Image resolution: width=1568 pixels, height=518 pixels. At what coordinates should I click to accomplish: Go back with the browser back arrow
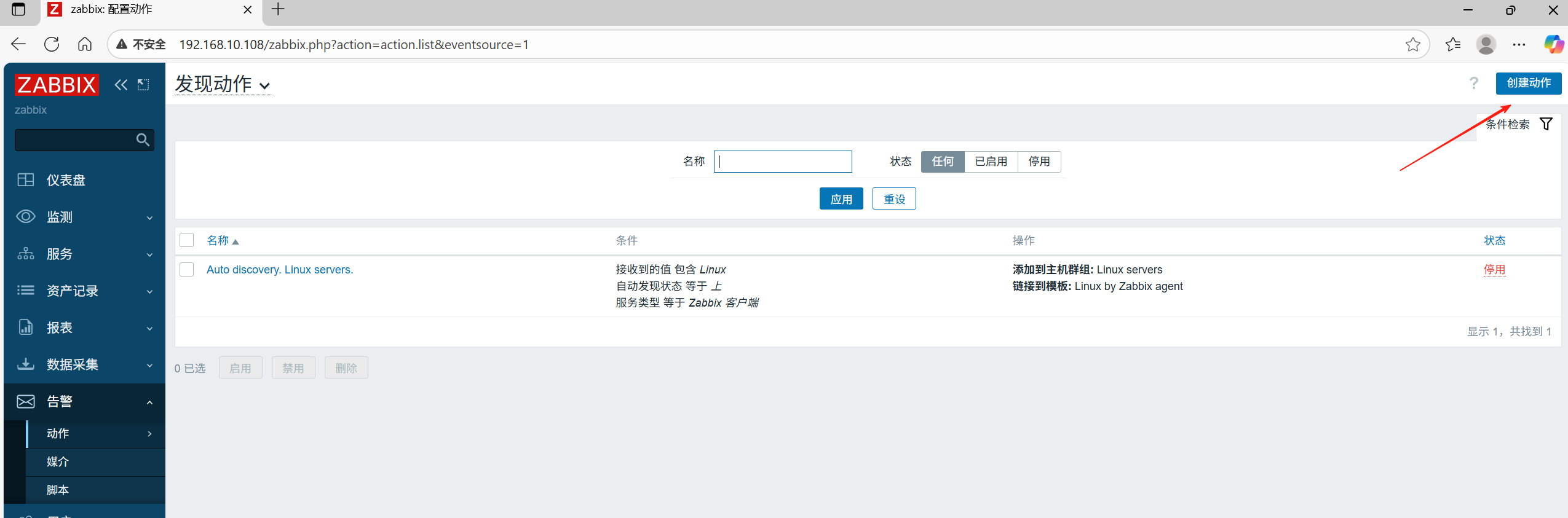(x=18, y=44)
